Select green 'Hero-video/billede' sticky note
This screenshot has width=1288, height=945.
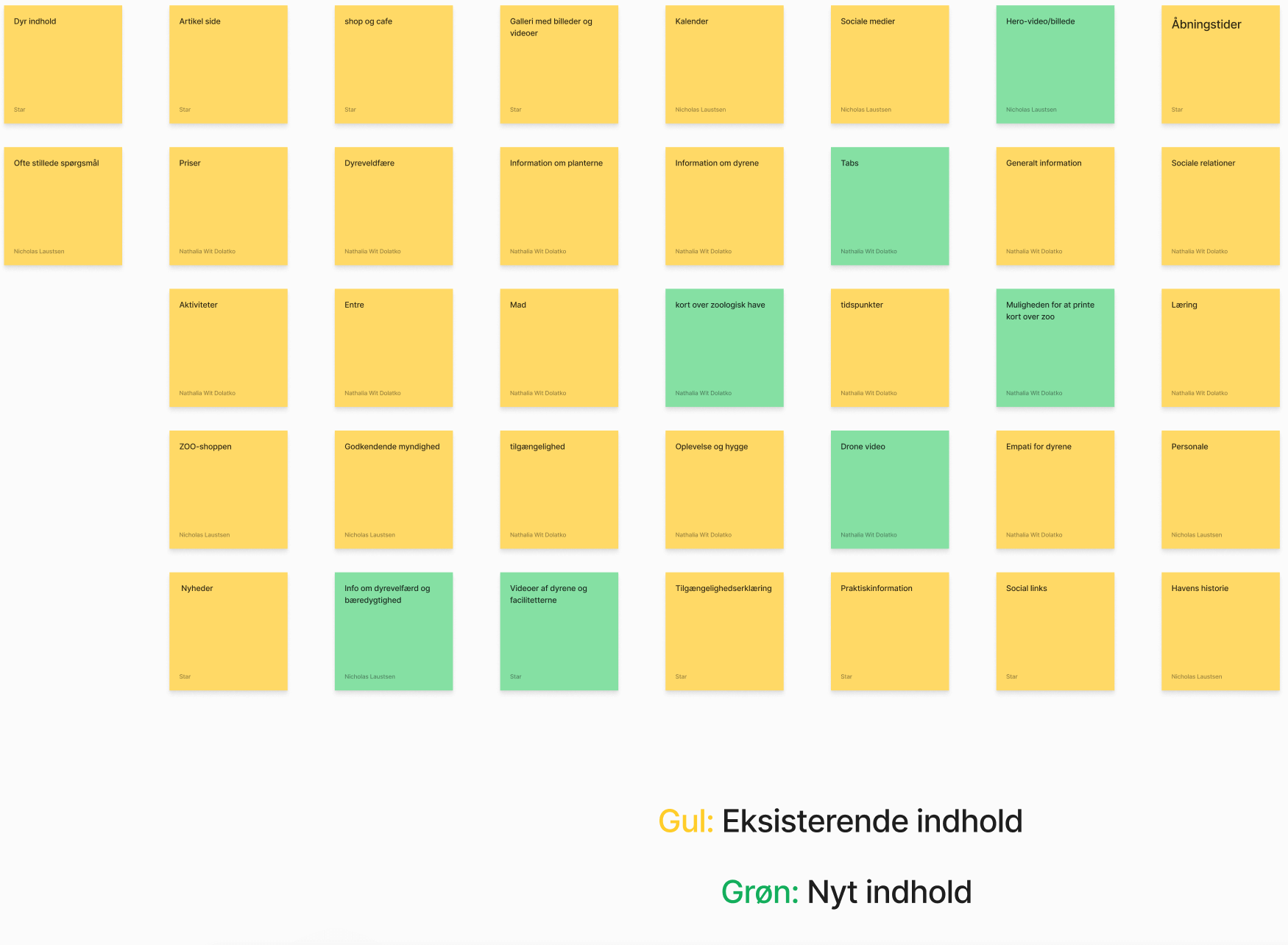tap(1055, 65)
